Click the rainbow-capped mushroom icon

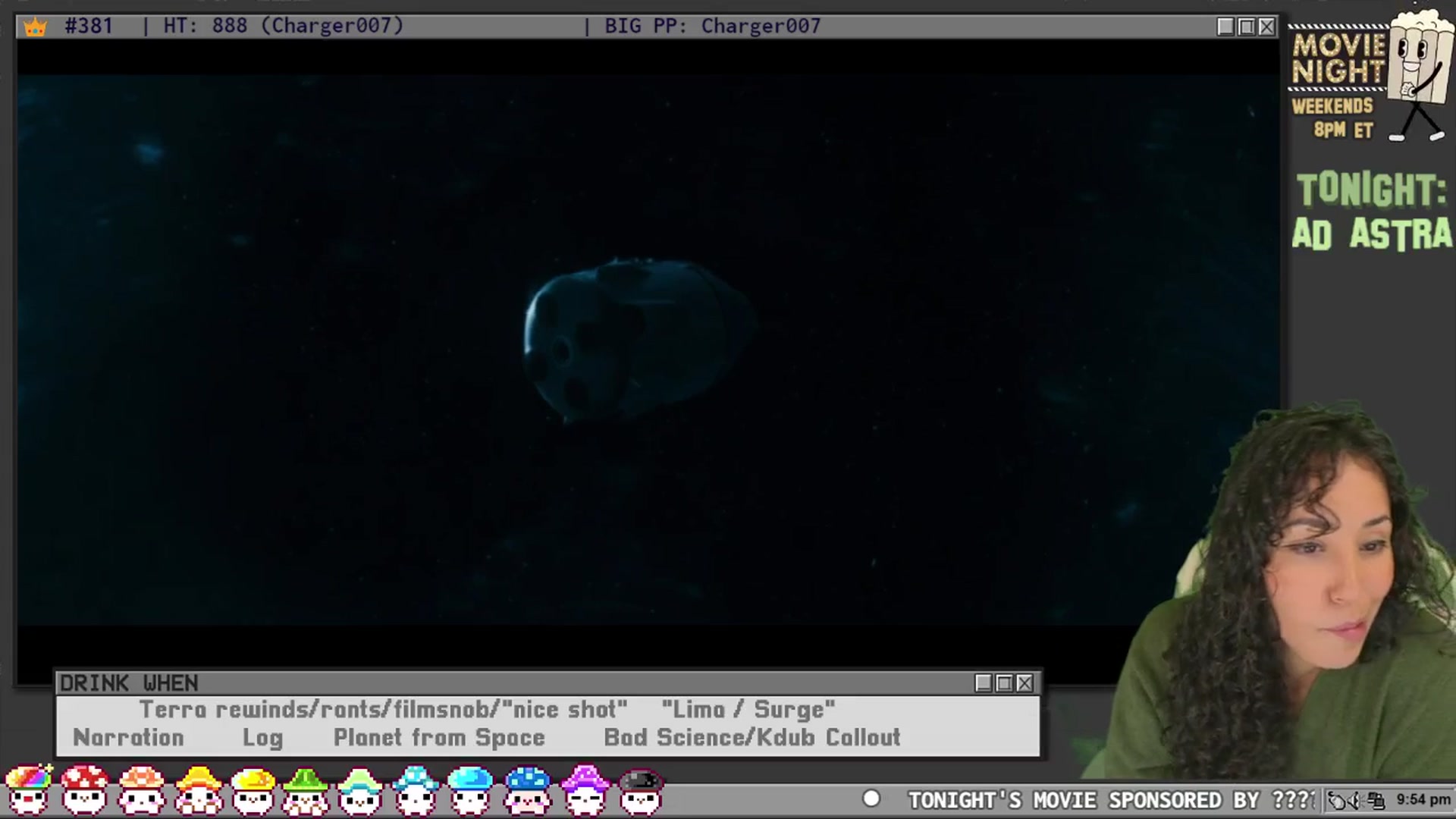(29, 790)
